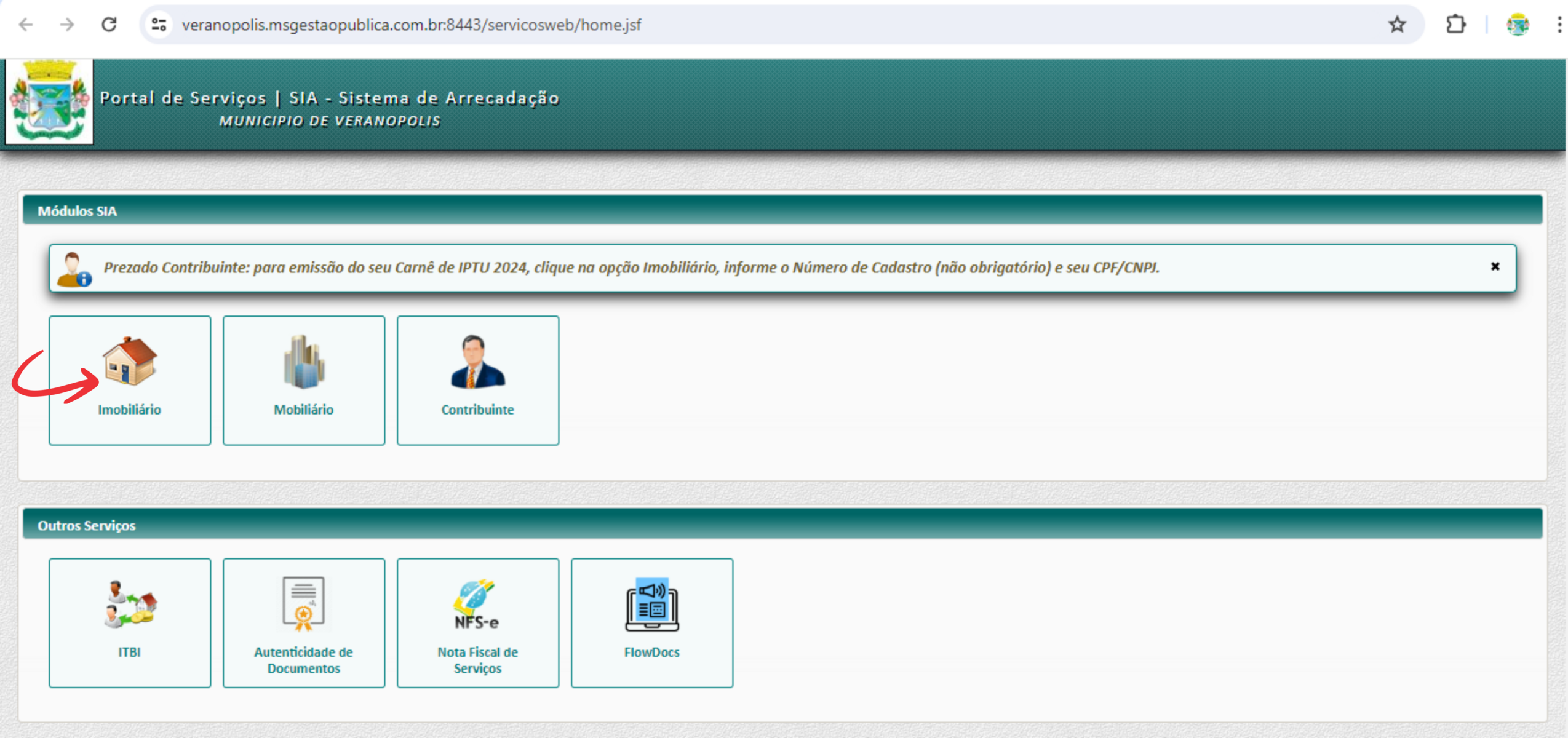Viewport: 1568px width, 738px height.
Task: Click the browser address bar URL
Action: coord(411,25)
